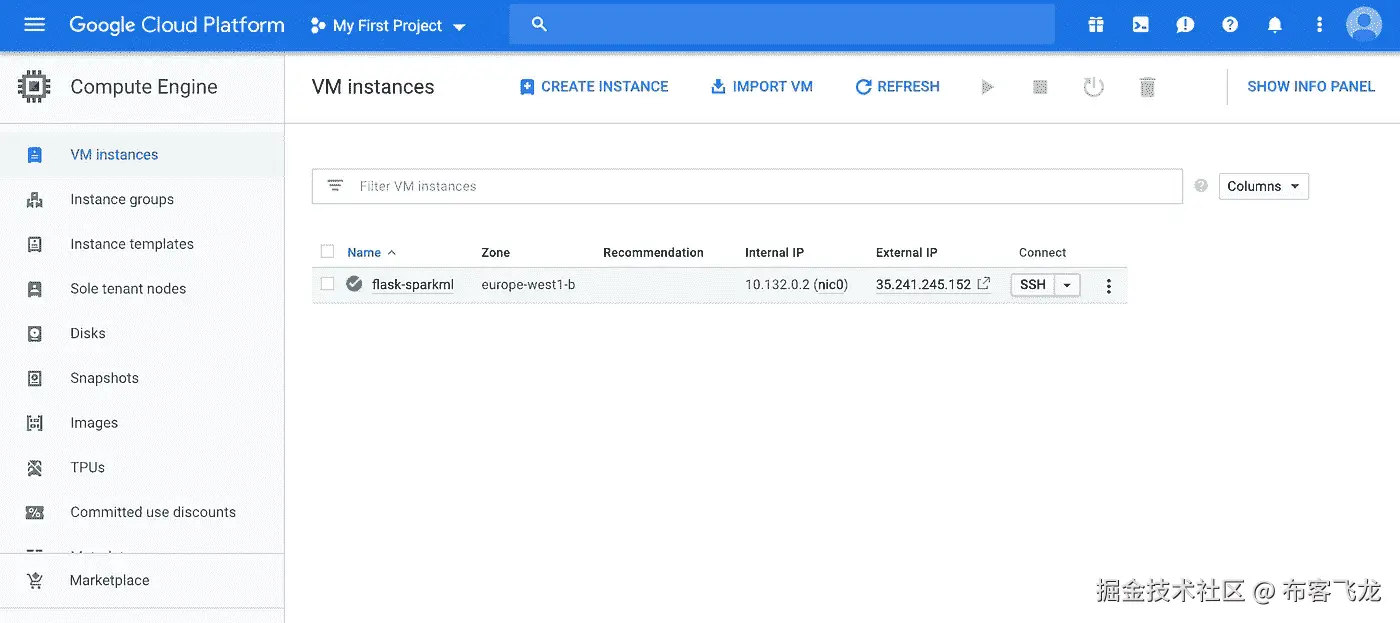Screen dimensions: 1400x623
Task: Click the Compute Engine chip icon
Action: point(35,87)
